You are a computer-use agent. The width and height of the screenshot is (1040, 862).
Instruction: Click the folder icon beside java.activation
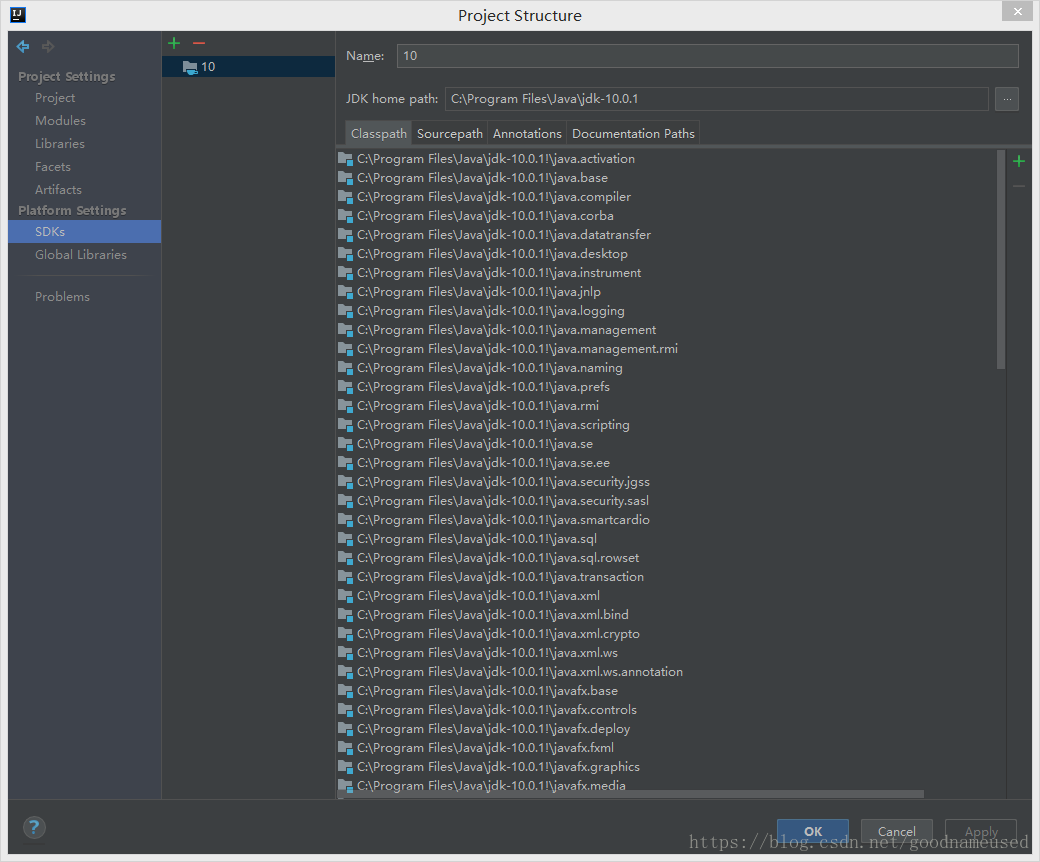tap(345, 158)
